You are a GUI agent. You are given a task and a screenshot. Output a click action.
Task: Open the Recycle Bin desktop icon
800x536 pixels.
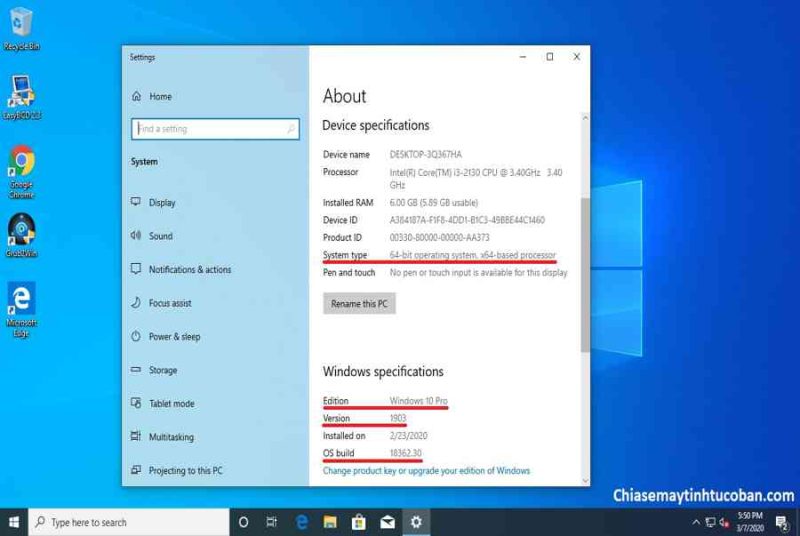[x=21, y=29]
